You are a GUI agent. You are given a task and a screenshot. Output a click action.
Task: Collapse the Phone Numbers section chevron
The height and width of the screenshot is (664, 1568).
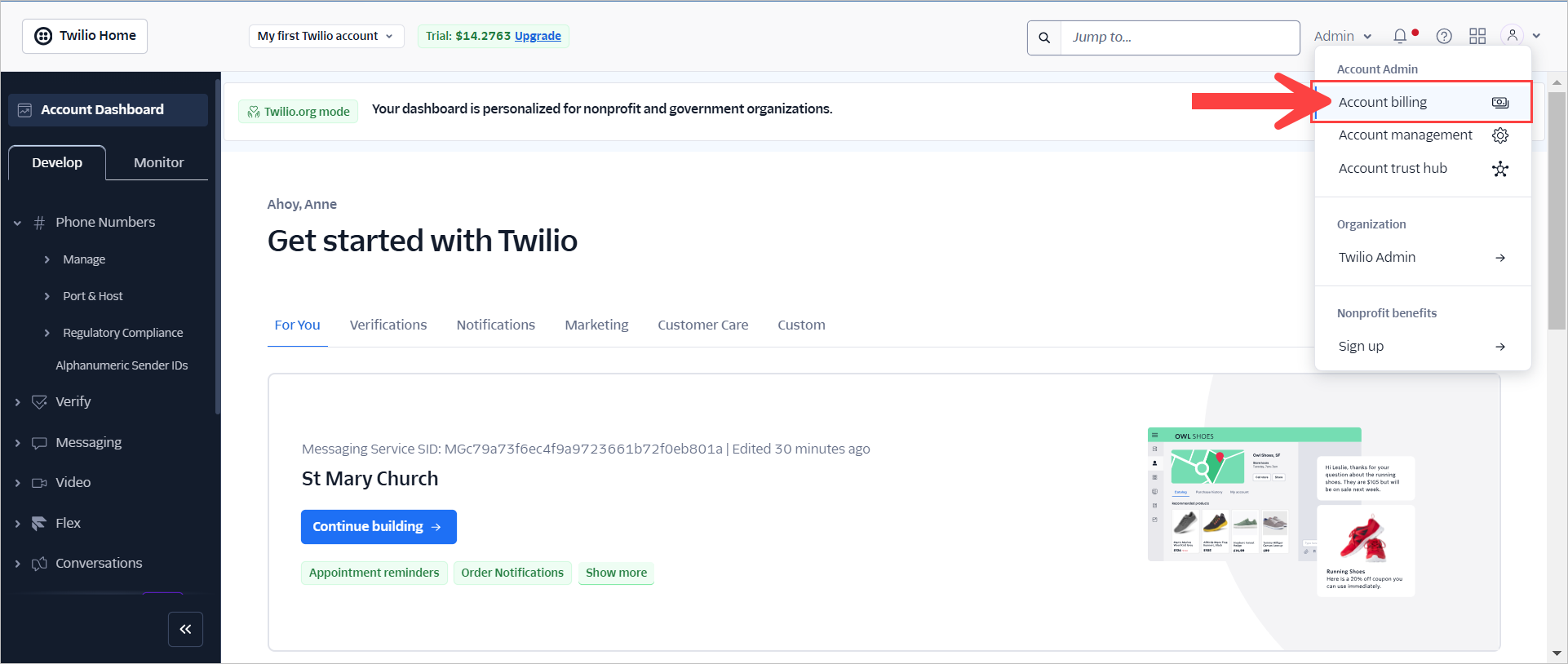(x=17, y=223)
